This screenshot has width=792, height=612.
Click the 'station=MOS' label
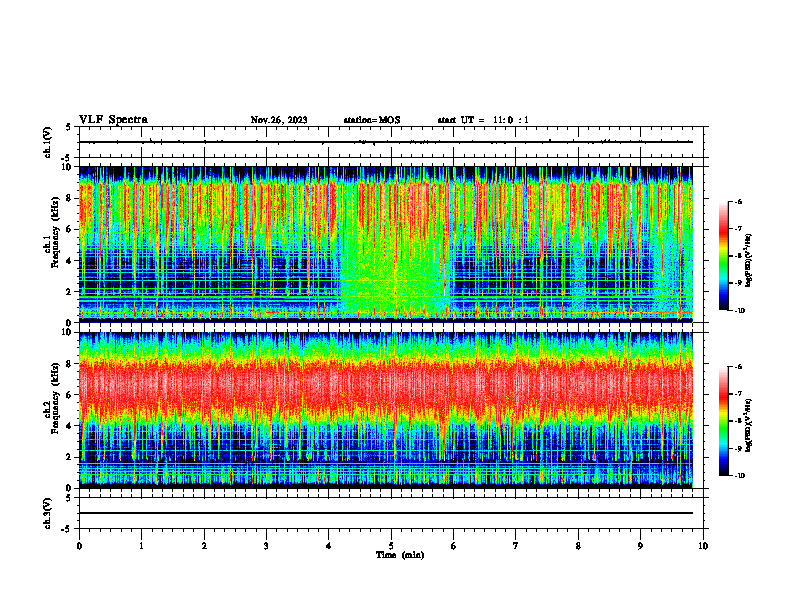372,120
